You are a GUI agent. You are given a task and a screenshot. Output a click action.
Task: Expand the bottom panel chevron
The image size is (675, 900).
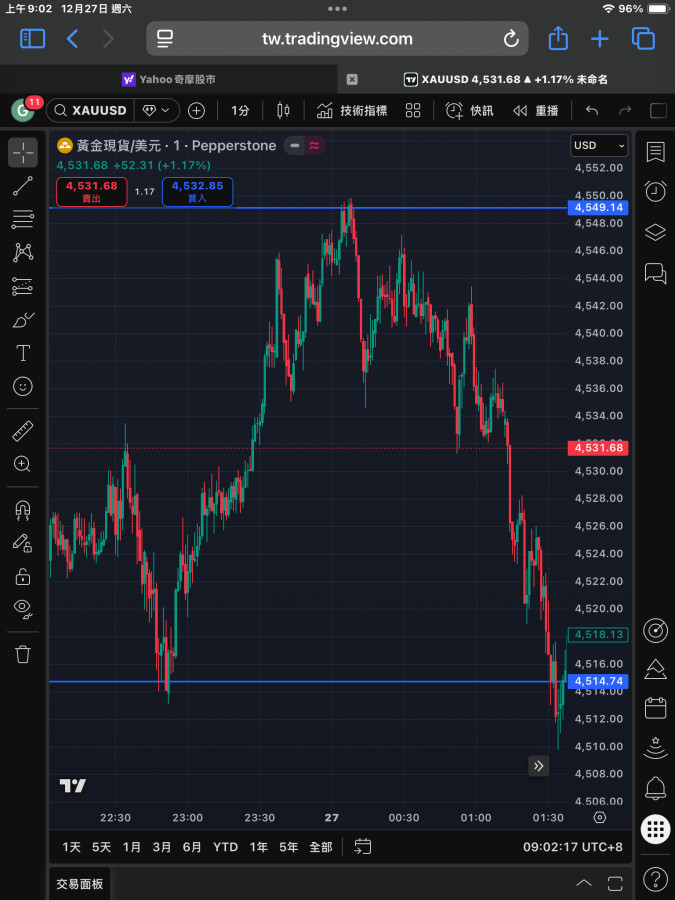584,883
